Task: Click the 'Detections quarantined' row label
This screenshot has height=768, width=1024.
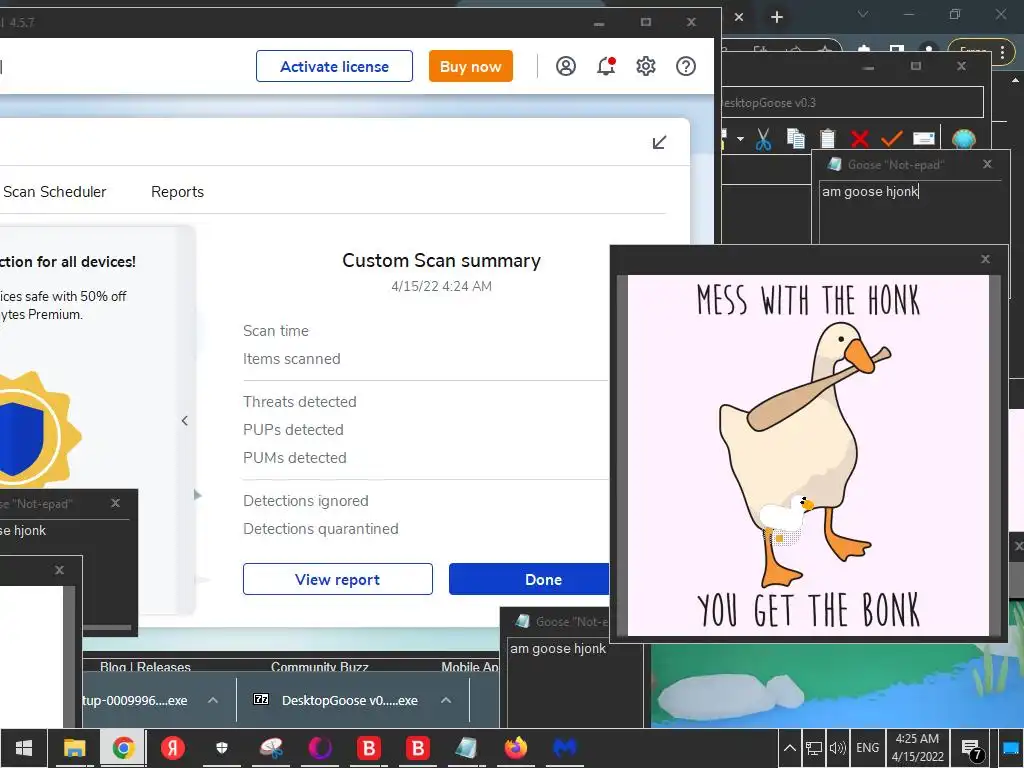Action: [x=321, y=528]
